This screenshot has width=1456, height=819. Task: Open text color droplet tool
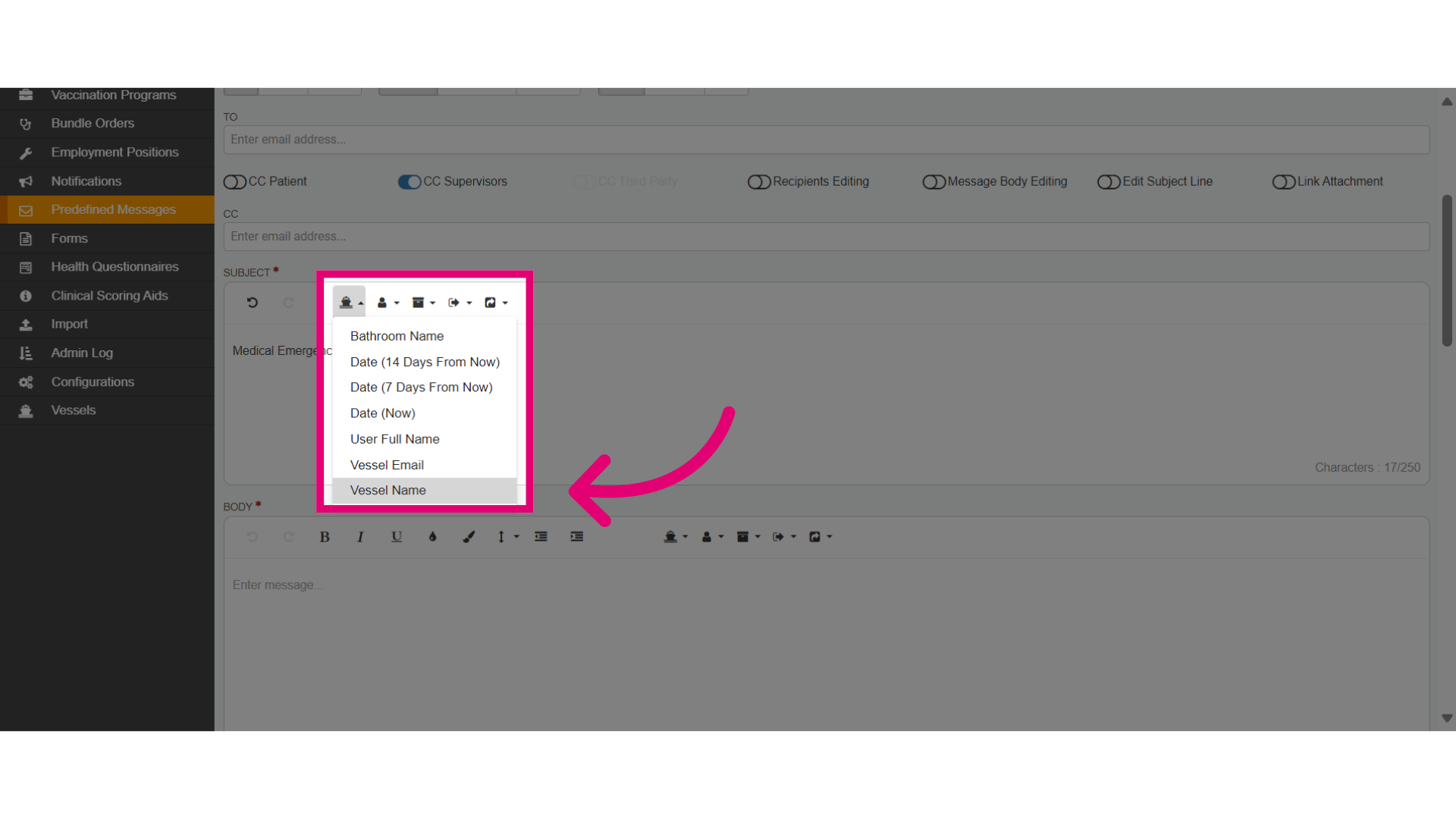[433, 537]
